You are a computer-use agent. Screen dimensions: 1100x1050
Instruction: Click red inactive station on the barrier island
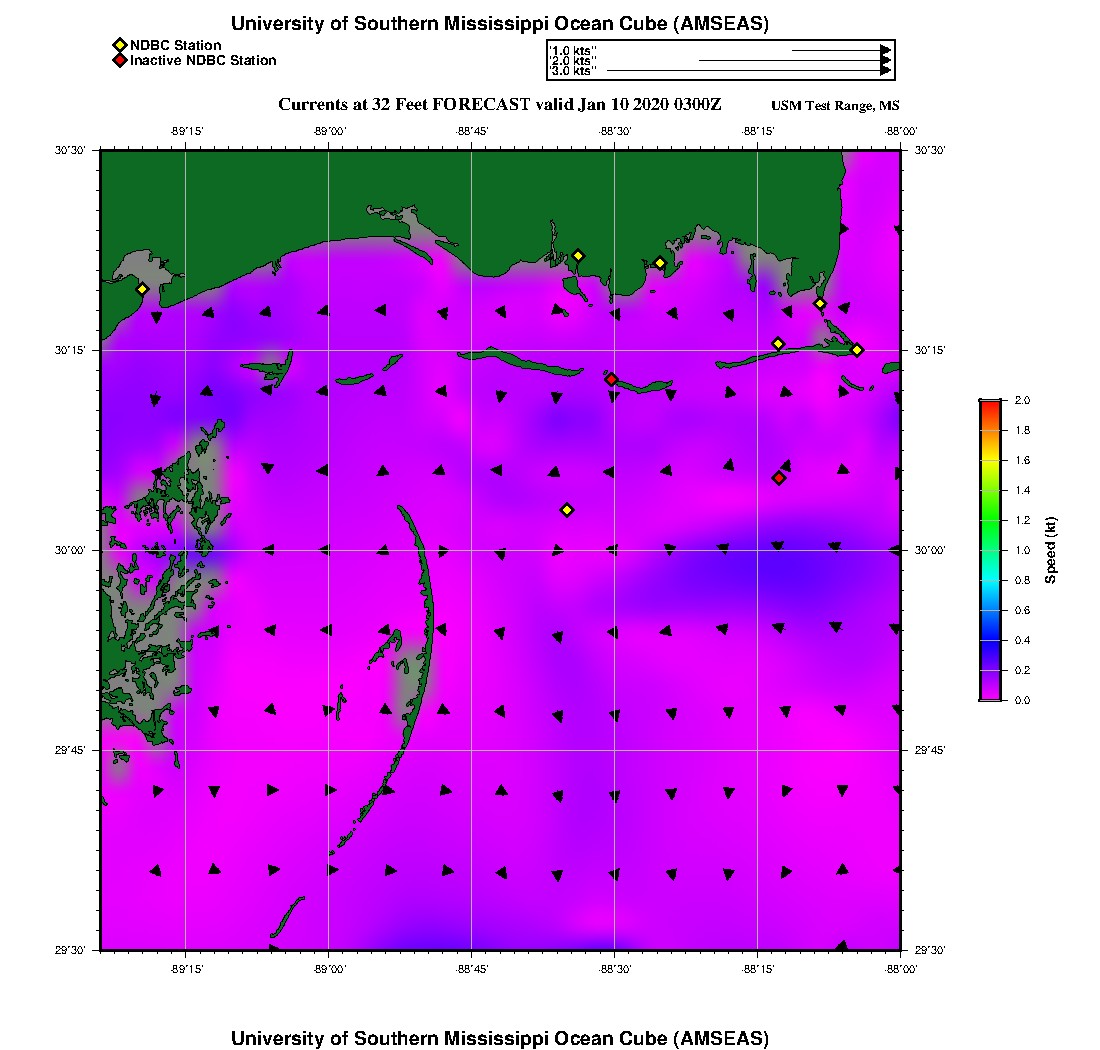(611, 379)
